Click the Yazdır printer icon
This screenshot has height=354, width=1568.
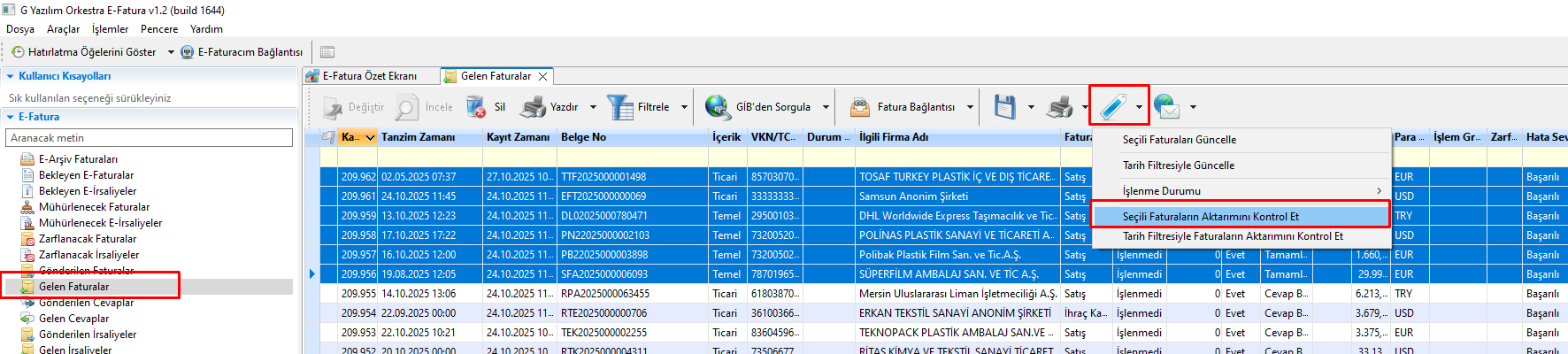(533, 107)
